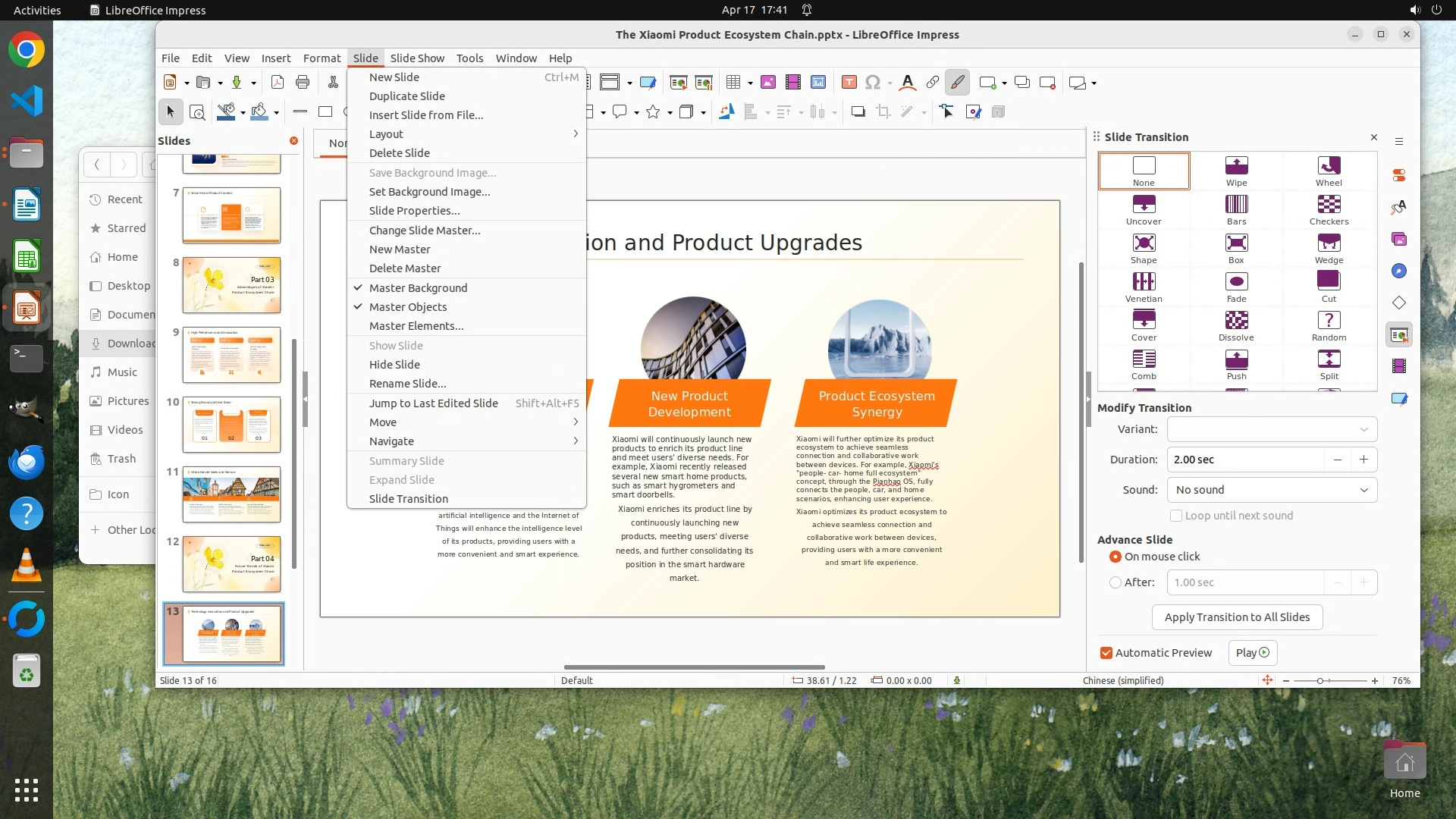Choose the Dissolve transition effect
Image resolution: width=1456 pixels, height=819 pixels.
pos(1236,321)
